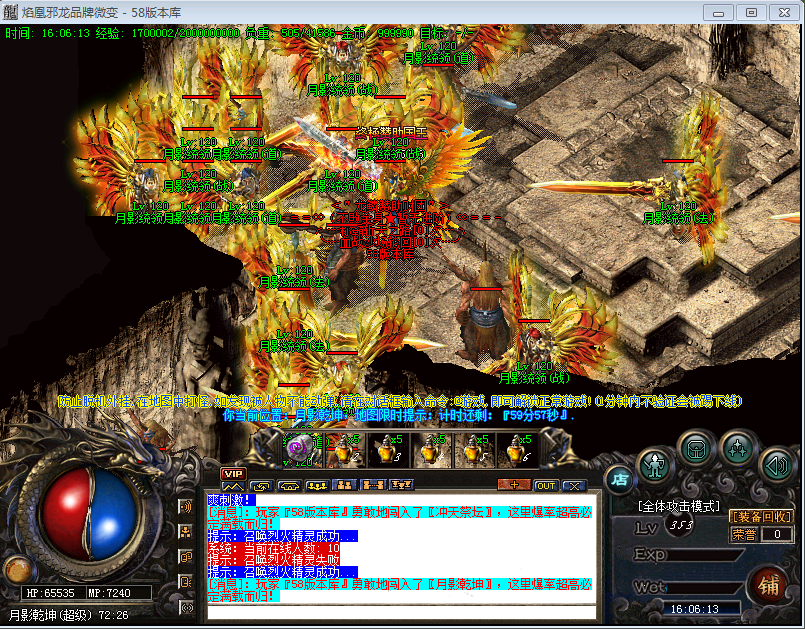The width and height of the screenshot is (805, 629).
Task: Click the trophies ranking button
Action: coord(400,485)
